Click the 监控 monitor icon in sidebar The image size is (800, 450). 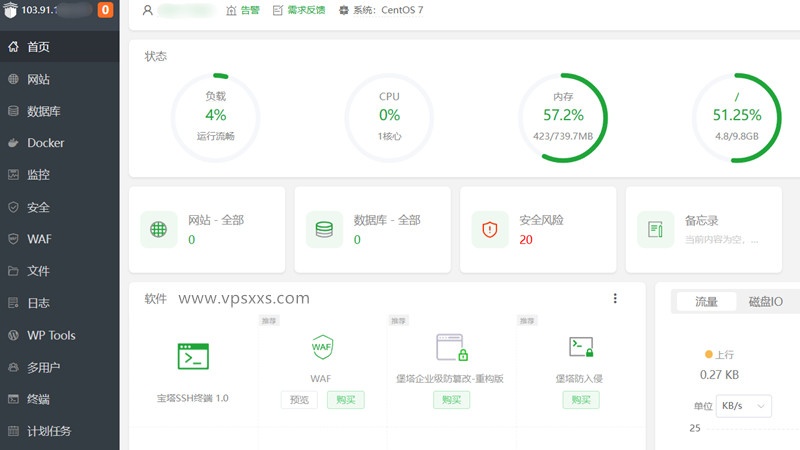click(14, 174)
